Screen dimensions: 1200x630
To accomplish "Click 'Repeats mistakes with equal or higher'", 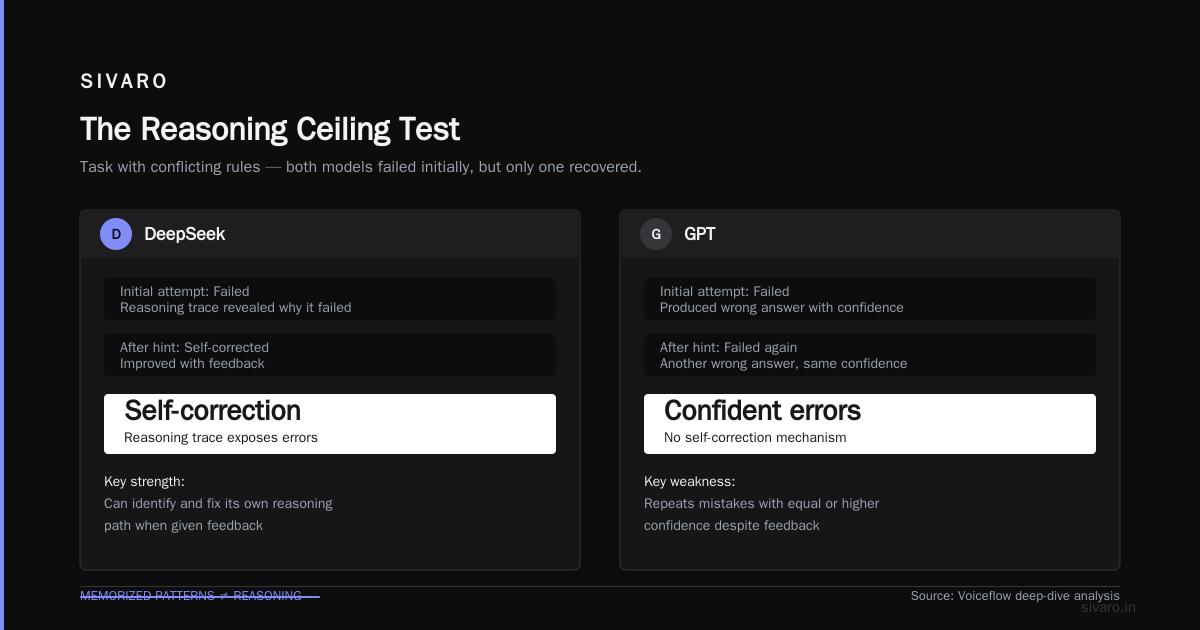I will pyautogui.click(x=762, y=504).
